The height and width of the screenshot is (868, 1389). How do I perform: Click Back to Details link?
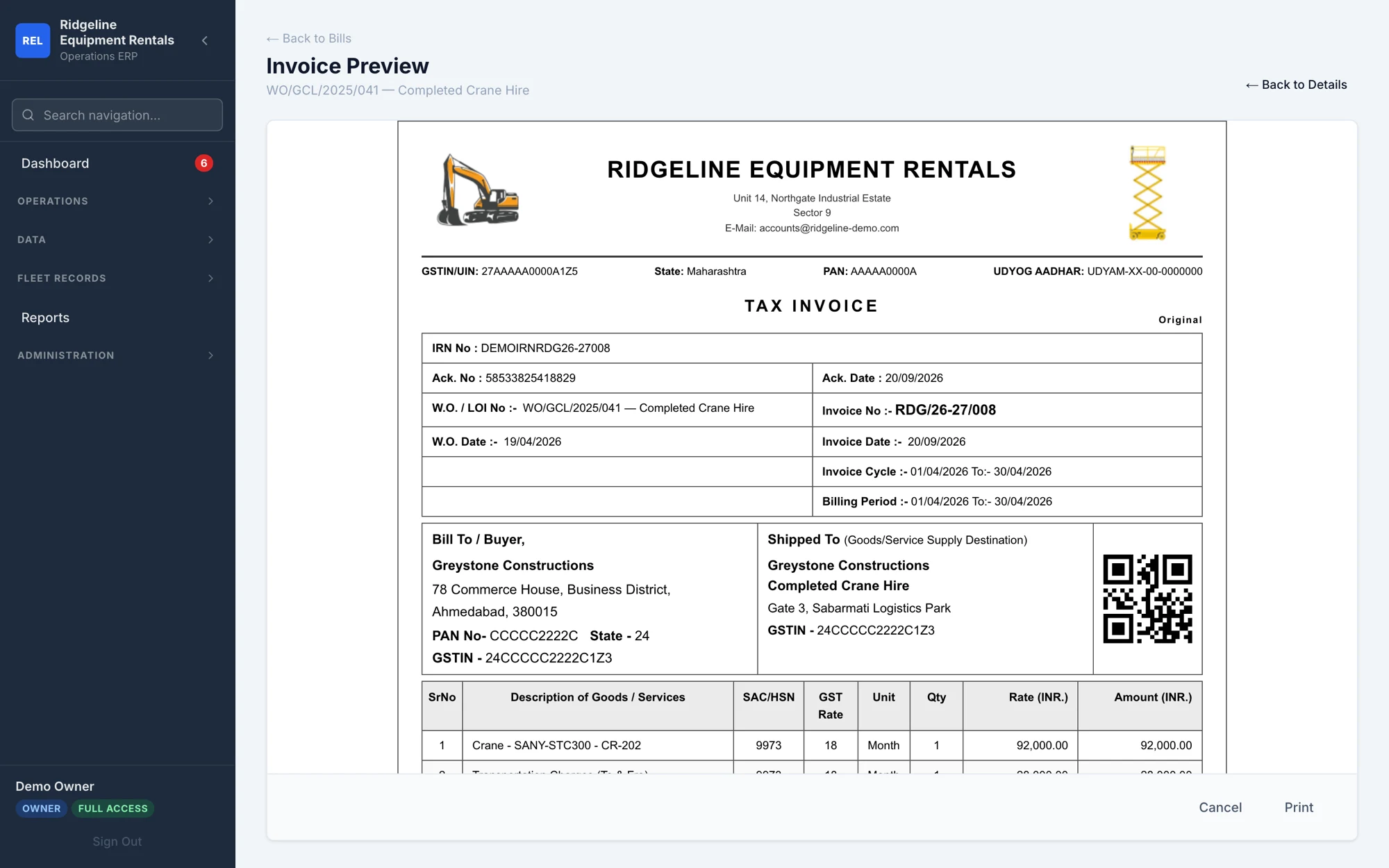pos(1296,85)
